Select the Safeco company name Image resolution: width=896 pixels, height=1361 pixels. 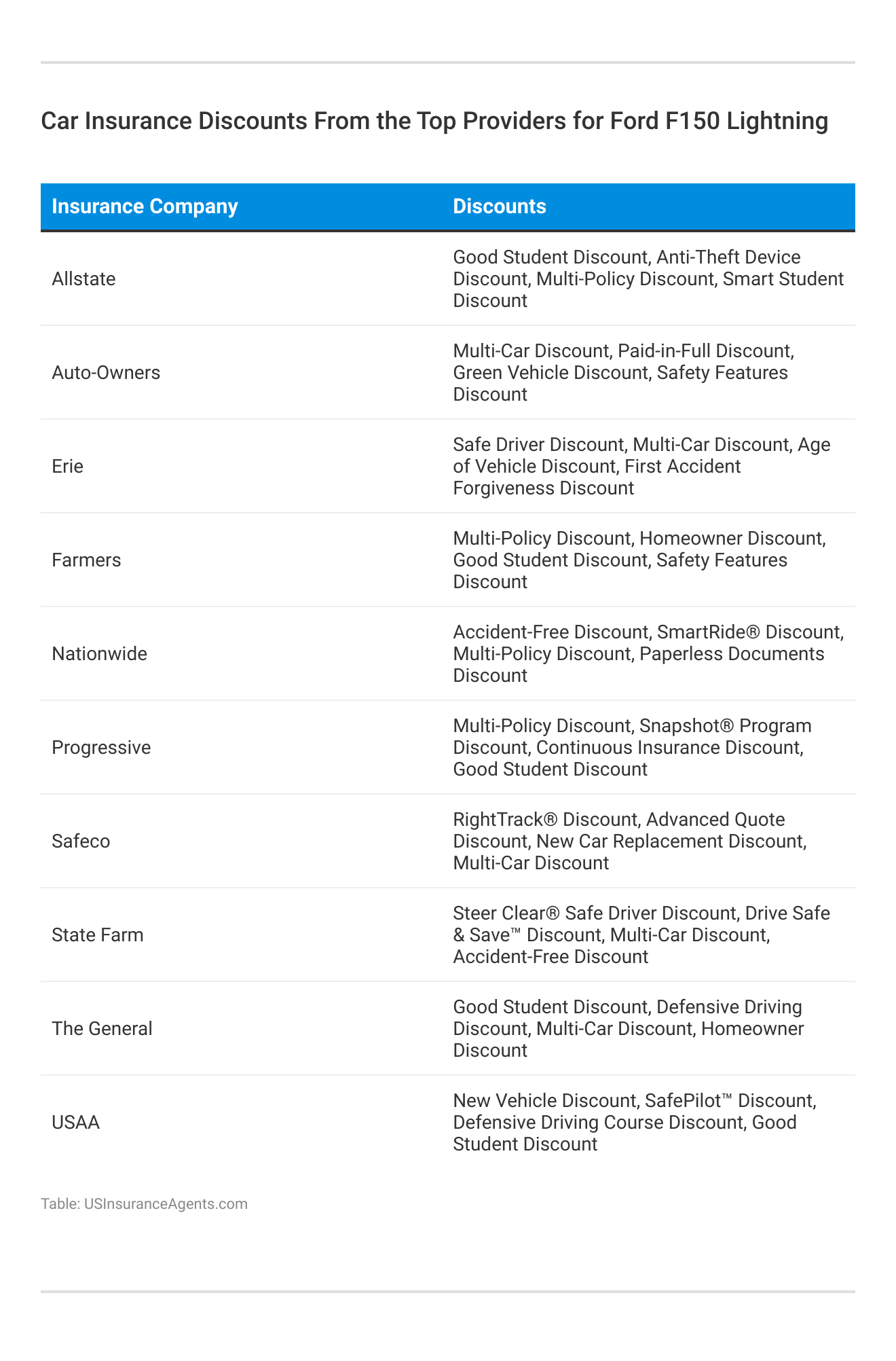coord(81,841)
